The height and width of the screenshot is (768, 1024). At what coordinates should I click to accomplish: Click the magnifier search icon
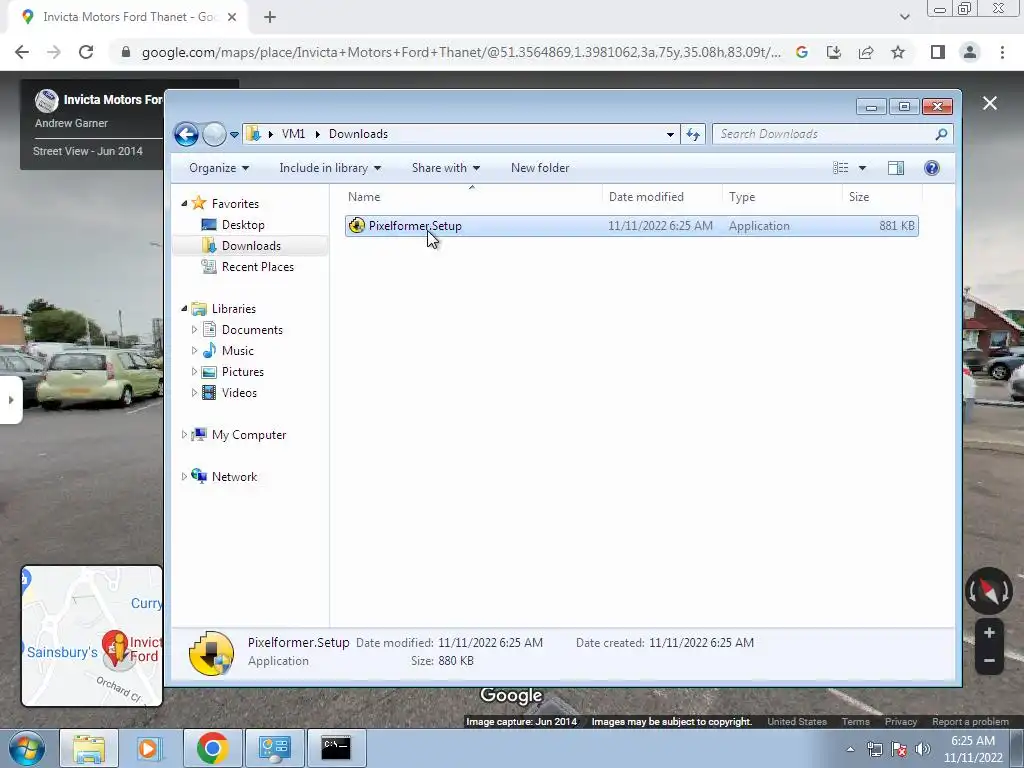tap(941, 134)
